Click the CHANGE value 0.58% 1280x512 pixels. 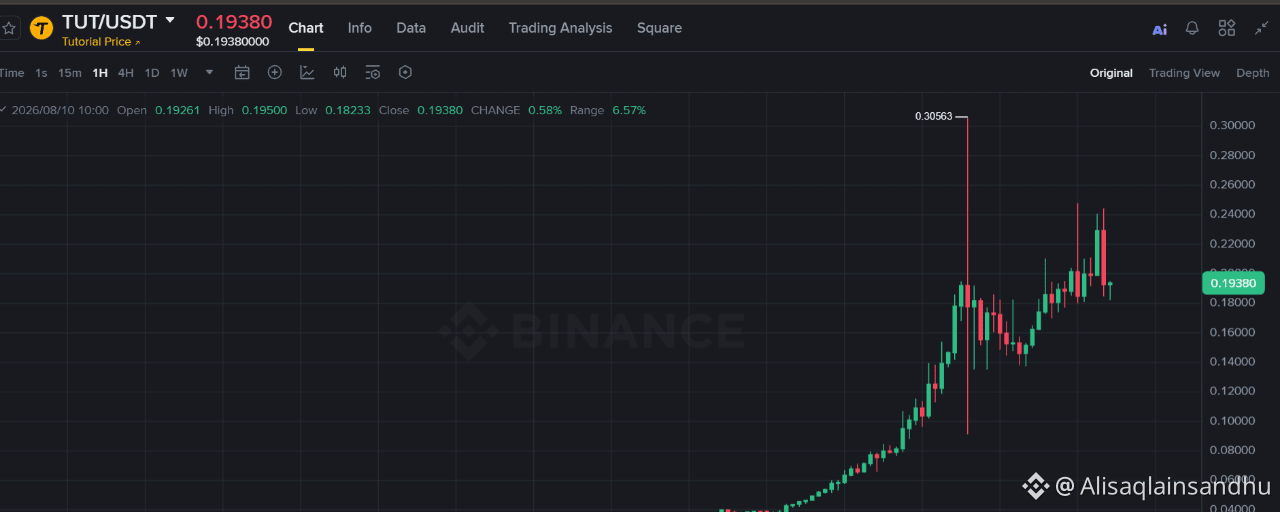point(545,110)
